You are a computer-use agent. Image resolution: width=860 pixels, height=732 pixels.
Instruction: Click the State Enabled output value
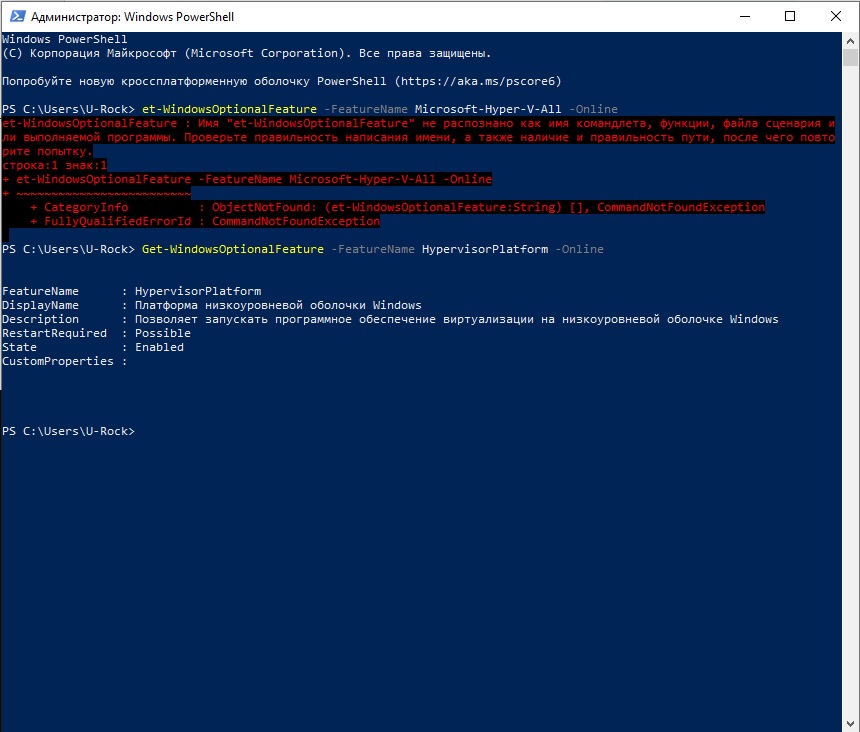(159, 347)
